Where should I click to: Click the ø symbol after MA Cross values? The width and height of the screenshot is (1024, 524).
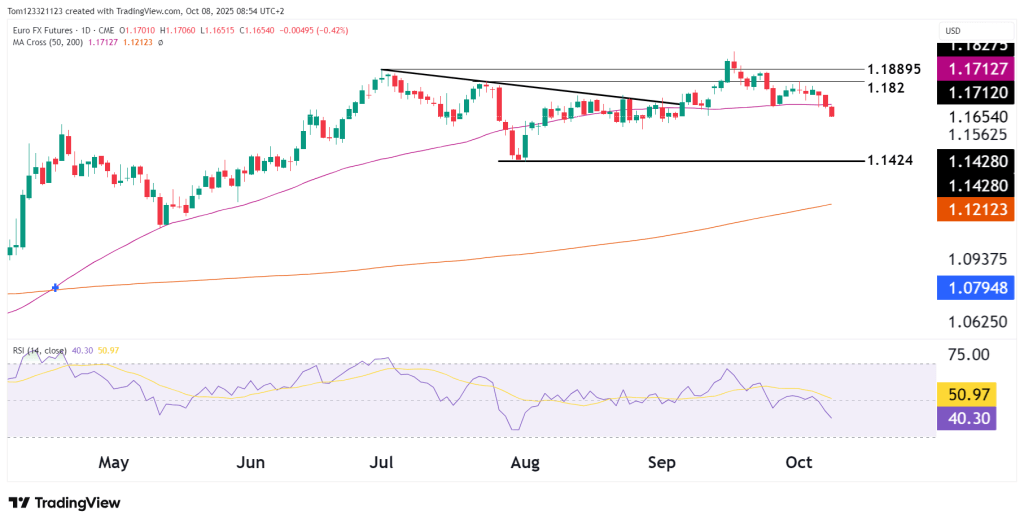pos(160,42)
